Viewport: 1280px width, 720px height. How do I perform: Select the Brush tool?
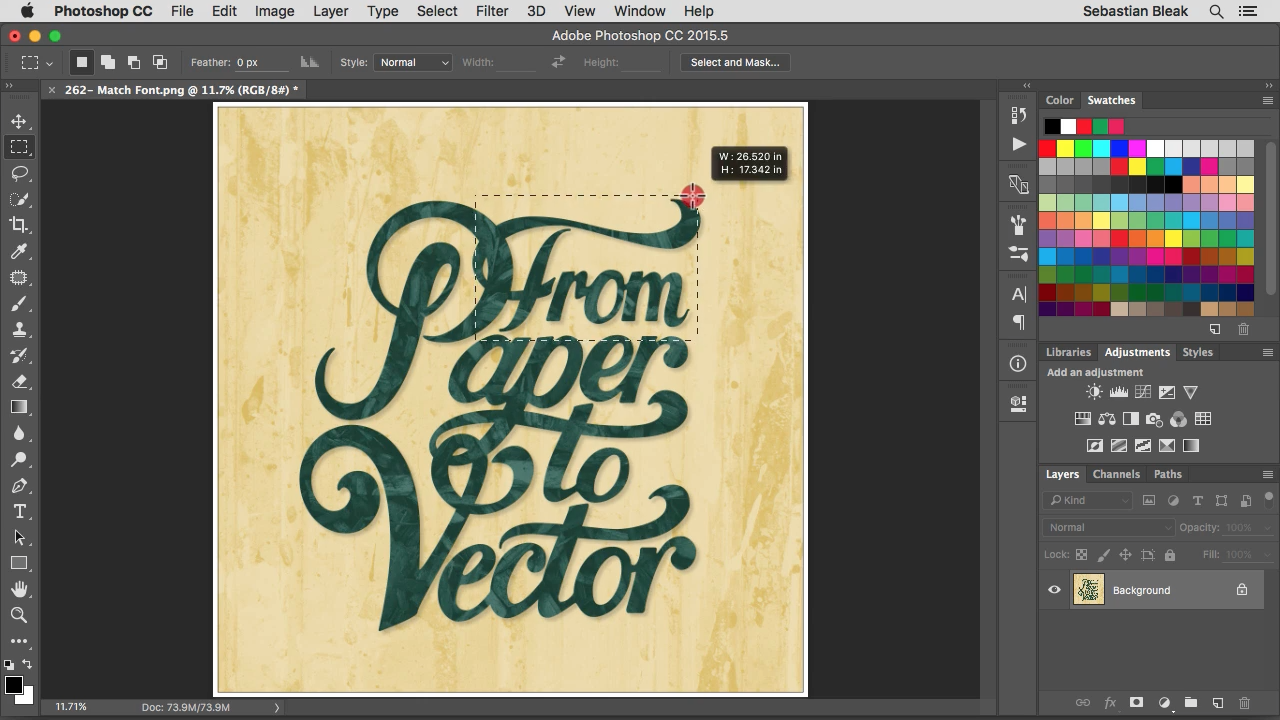click(19, 304)
